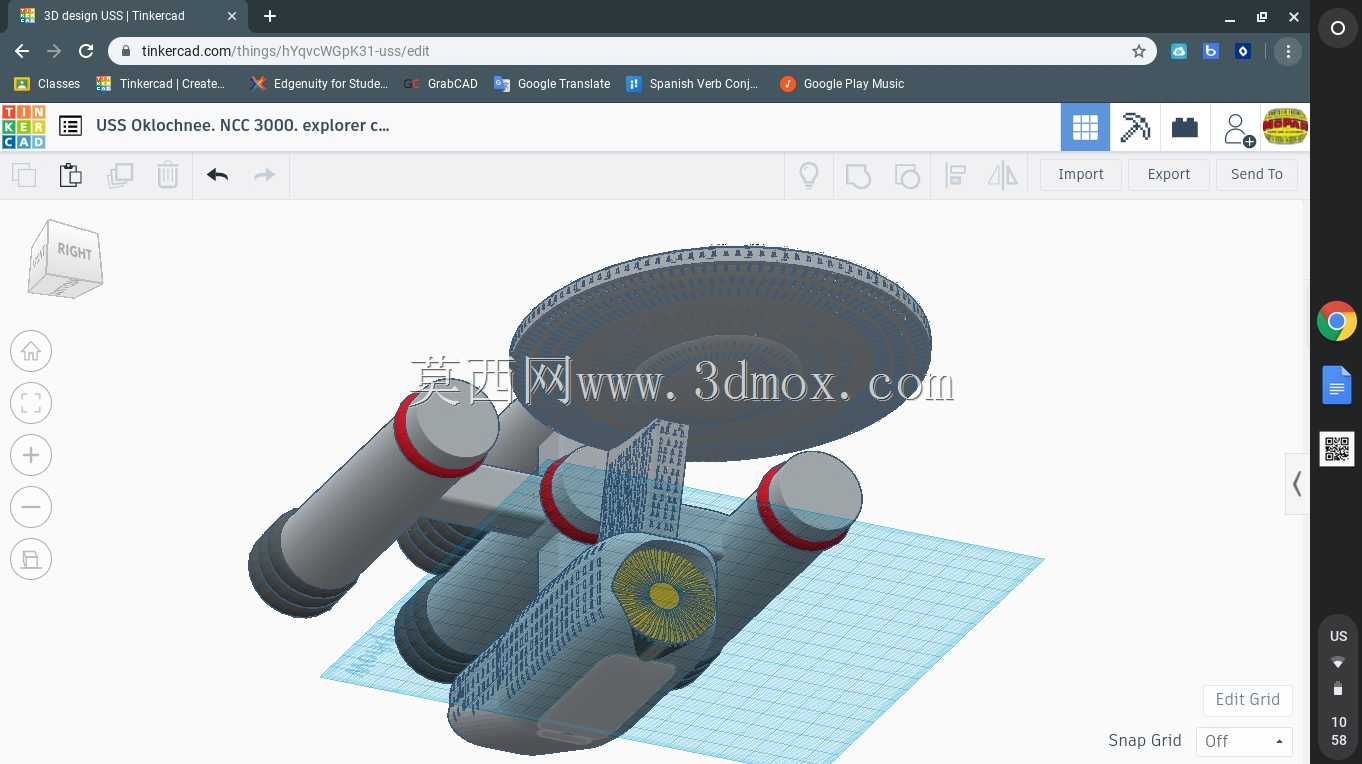The width and height of the screenshot is (1362, 764).
Task: Open the GrabCAD bookmark
Action: pyautogui.click(x=441, y=84)
